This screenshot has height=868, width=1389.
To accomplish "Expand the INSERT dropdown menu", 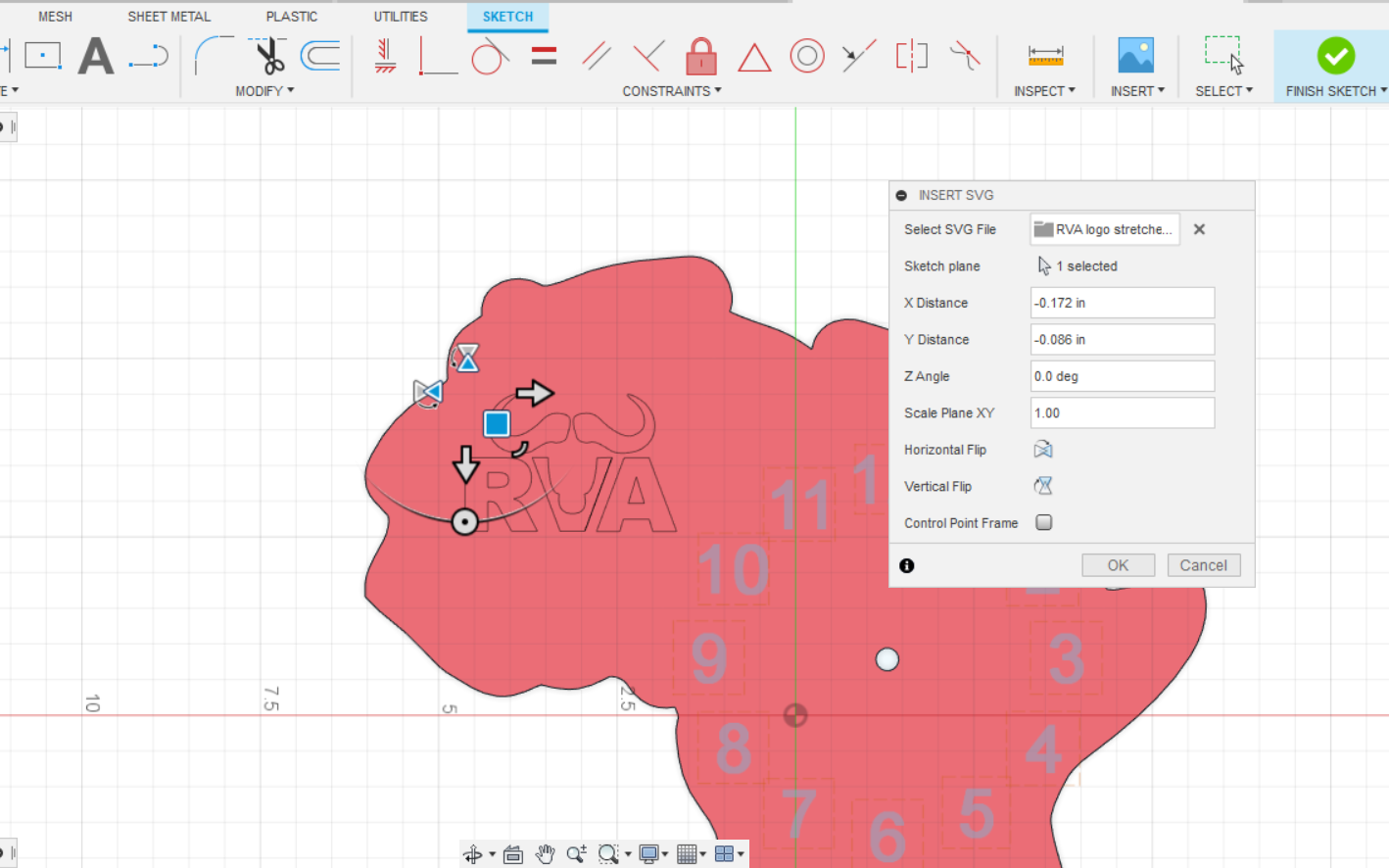I will (1137, 90).
